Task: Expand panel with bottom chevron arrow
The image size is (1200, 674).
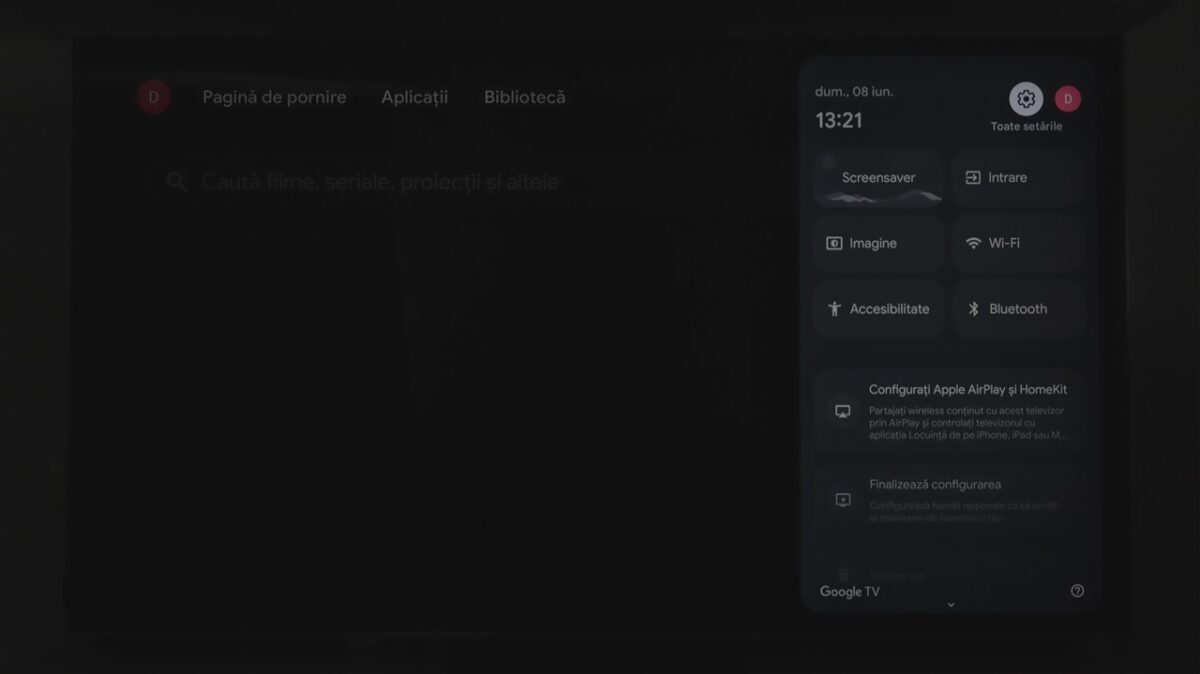Action: (x=950, y=604)
